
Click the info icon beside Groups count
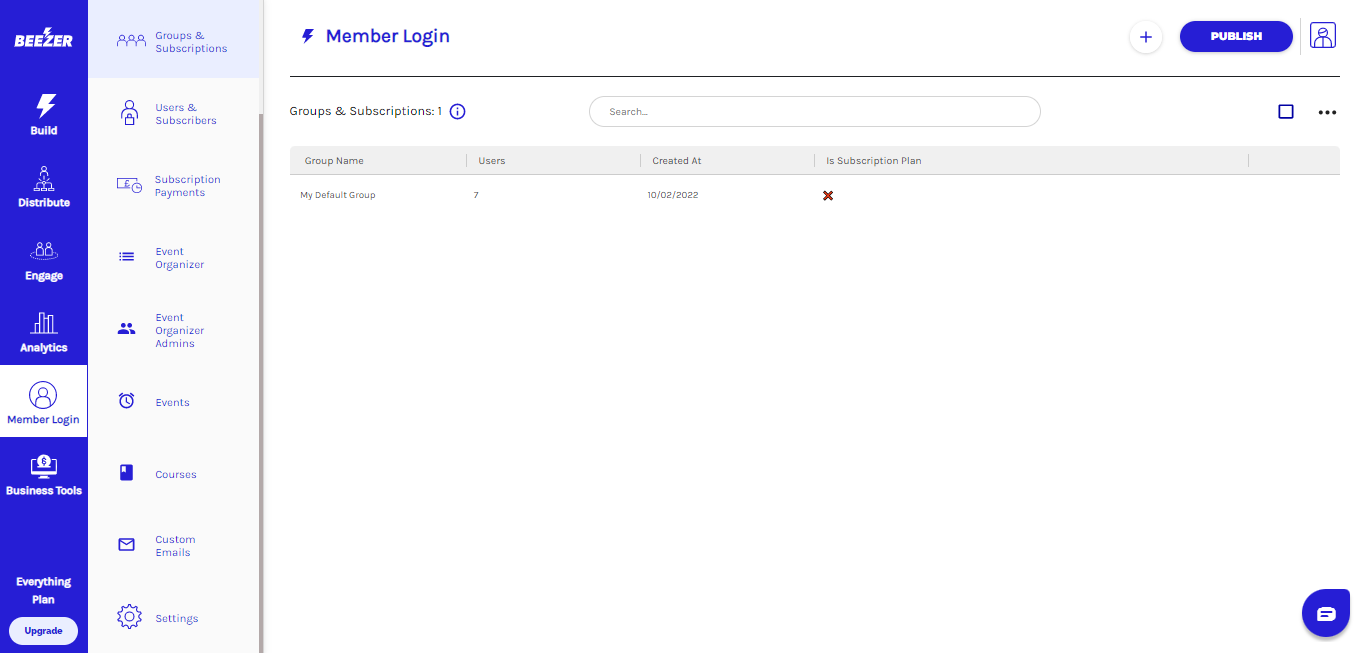point(457,112)
